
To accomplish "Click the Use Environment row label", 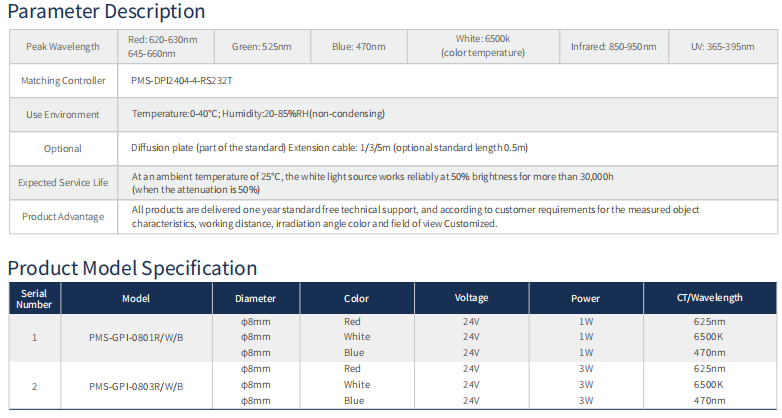I will point(63,114).
